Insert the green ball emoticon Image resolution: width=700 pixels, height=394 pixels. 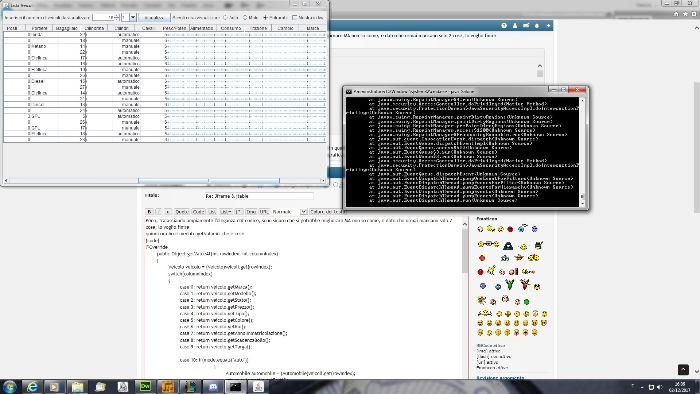526,302
